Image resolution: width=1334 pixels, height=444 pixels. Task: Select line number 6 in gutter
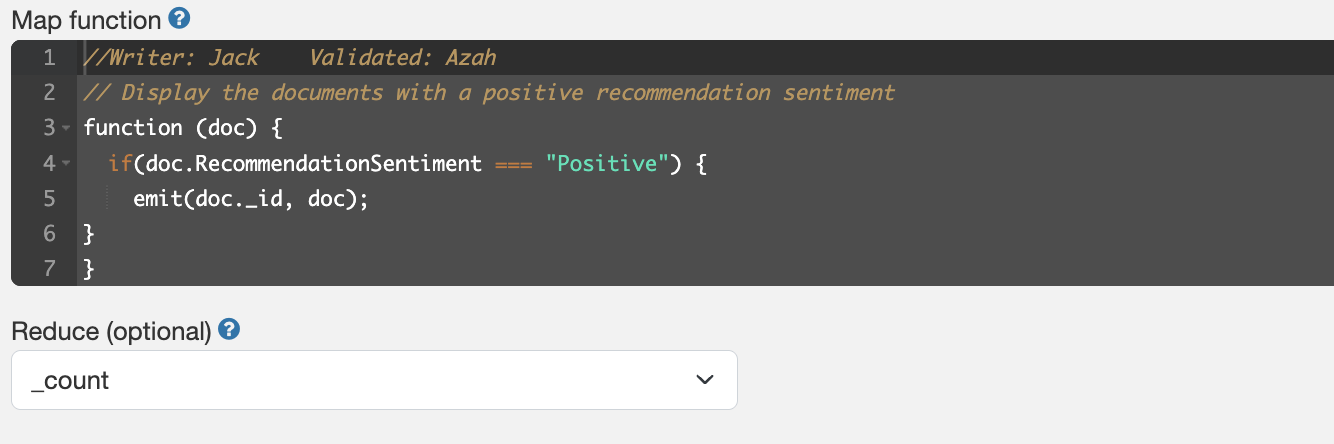click(49, 234)
